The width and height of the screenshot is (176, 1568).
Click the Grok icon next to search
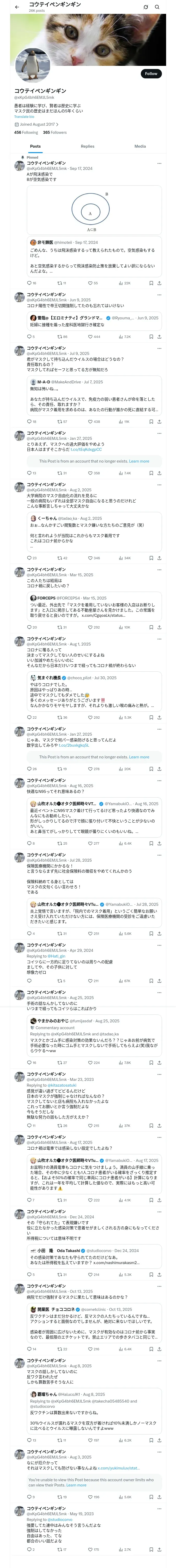[x=146, y=7]
